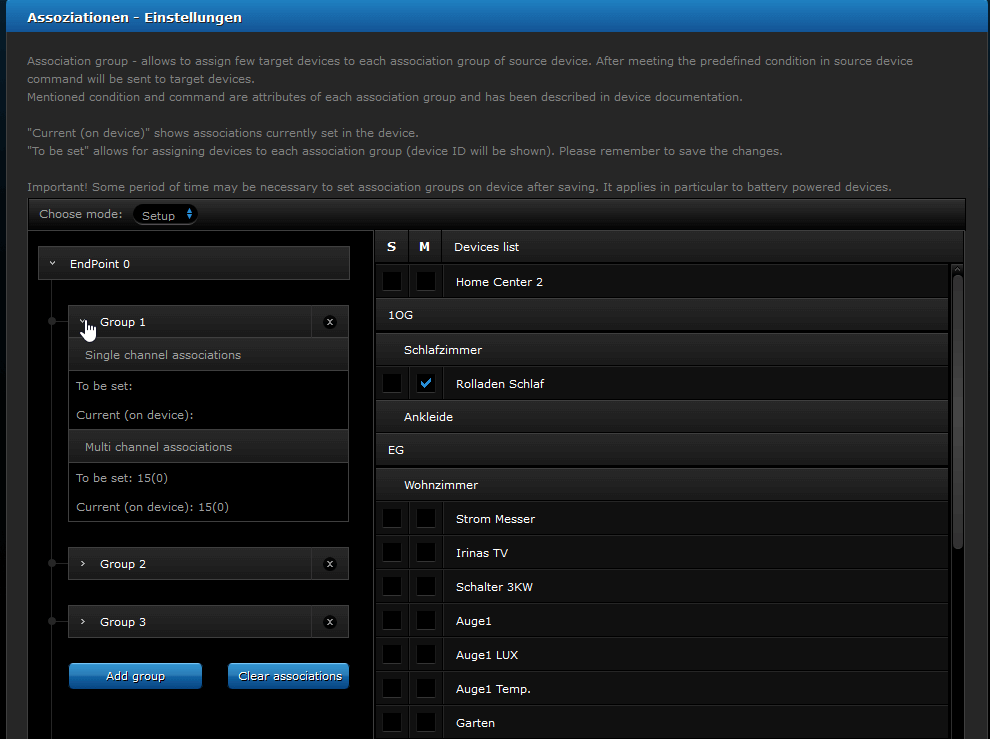Uncheck the M checkbox for Rolladen Schlaf
990x739 pixels.
pos(426,383)
